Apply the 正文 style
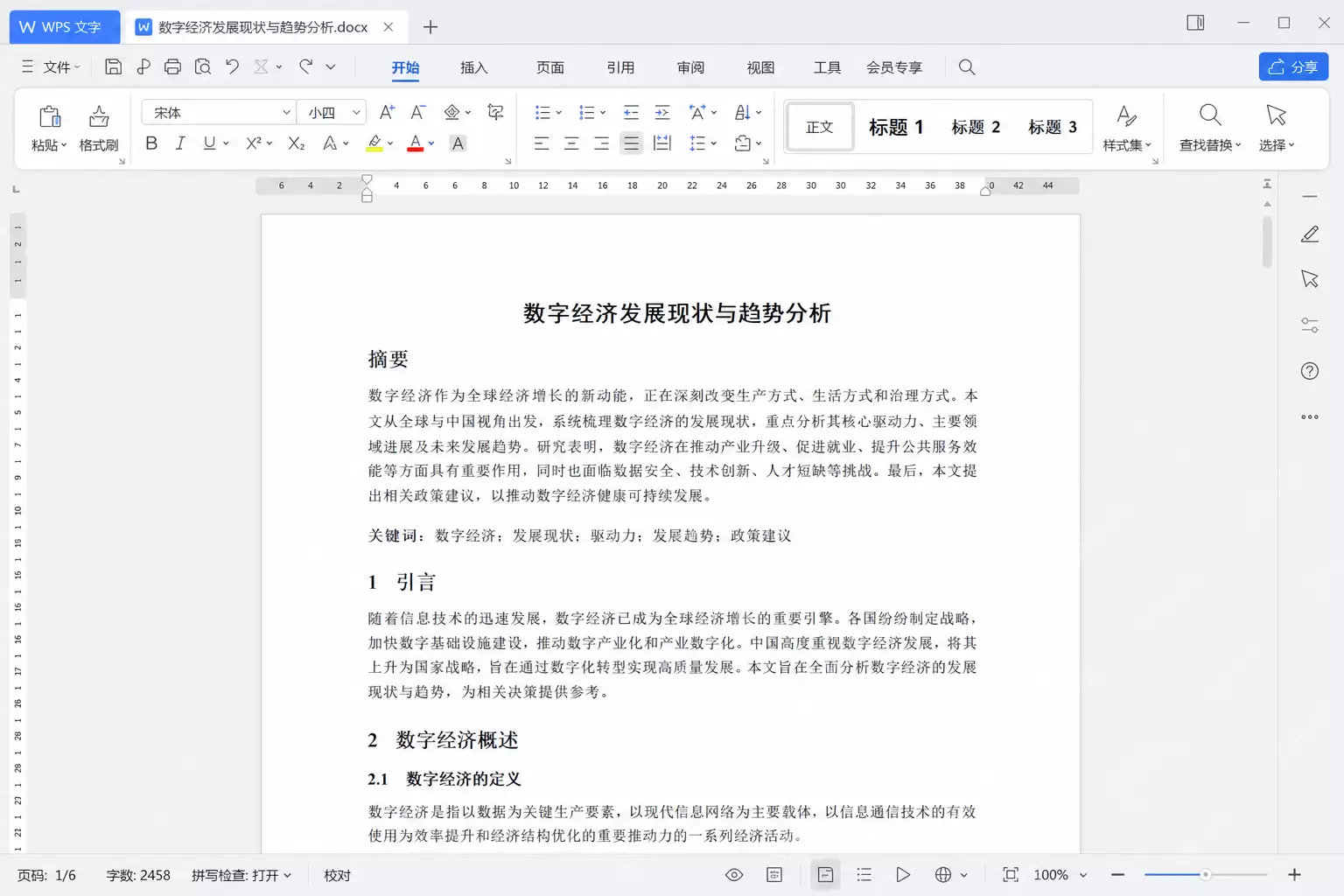The height and width of the screenshot is (896, 1344). 820,127
